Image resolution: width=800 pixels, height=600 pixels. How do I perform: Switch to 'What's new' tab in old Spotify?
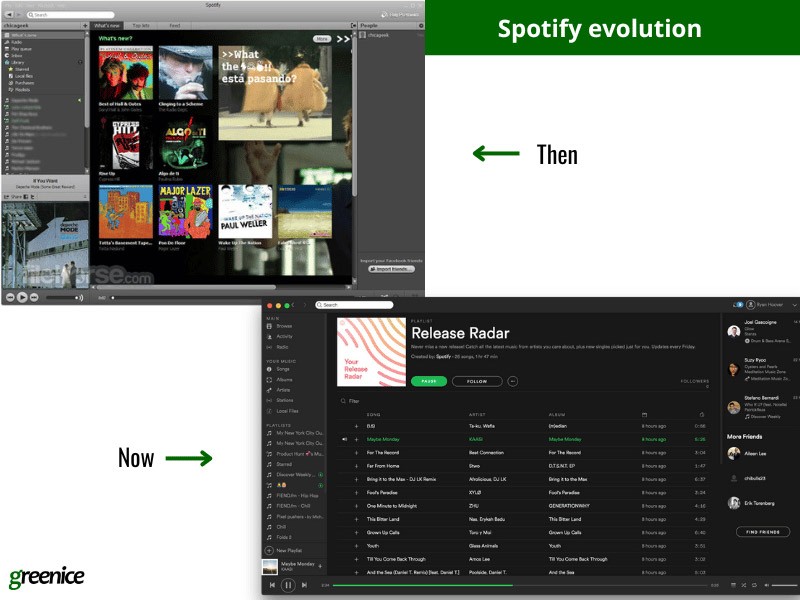coord(107,26)
